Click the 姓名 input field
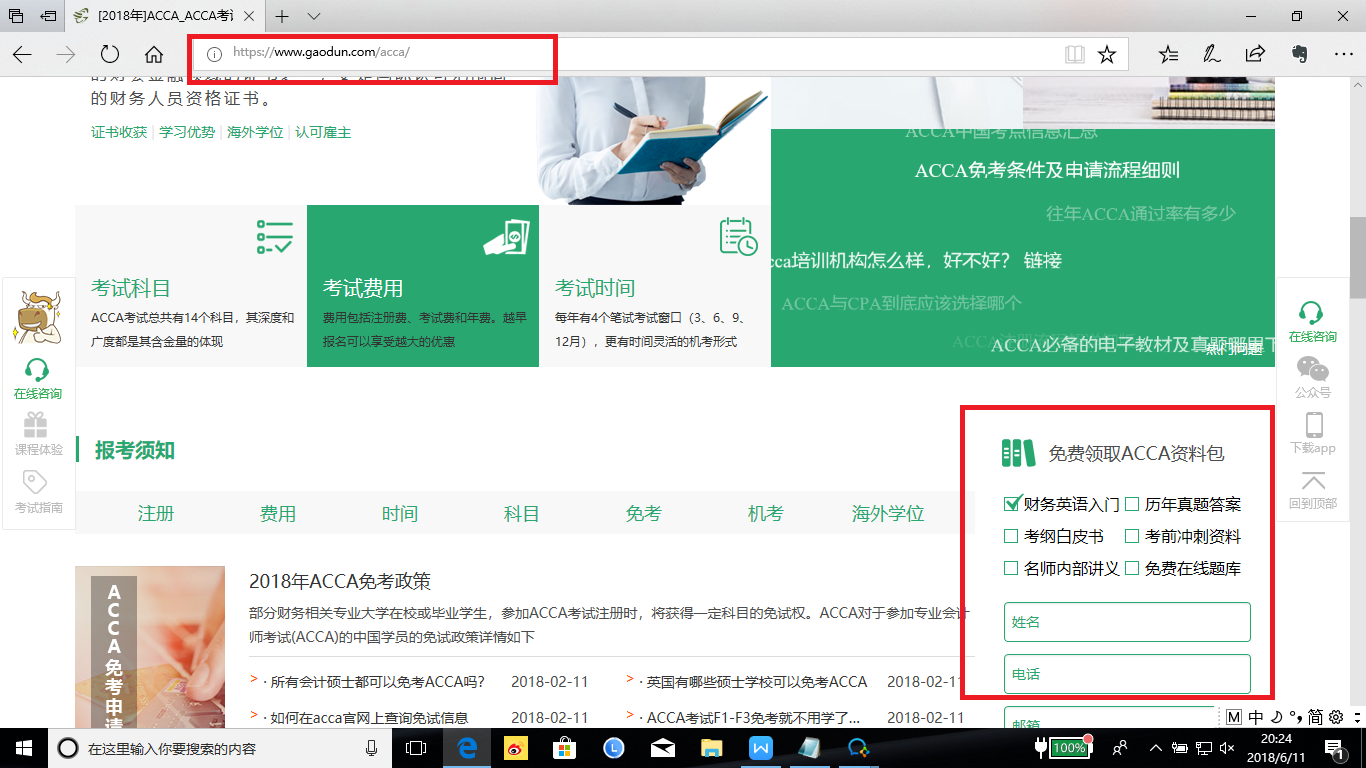Image resolution: width=1366 pixels, height=768 pixels. coord(1127,622)
